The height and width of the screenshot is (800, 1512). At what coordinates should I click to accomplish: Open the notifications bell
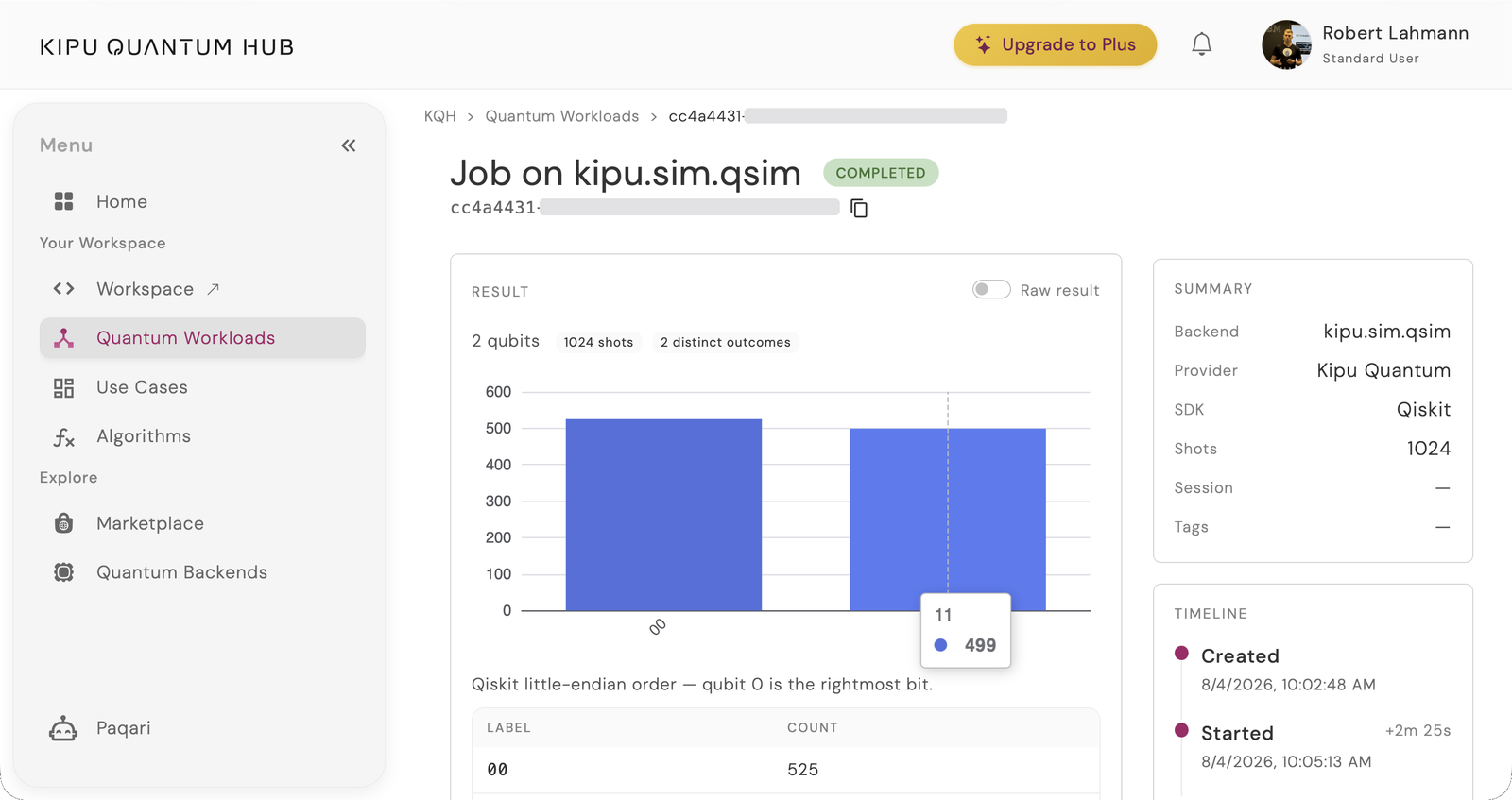(x=1201, y=44)
